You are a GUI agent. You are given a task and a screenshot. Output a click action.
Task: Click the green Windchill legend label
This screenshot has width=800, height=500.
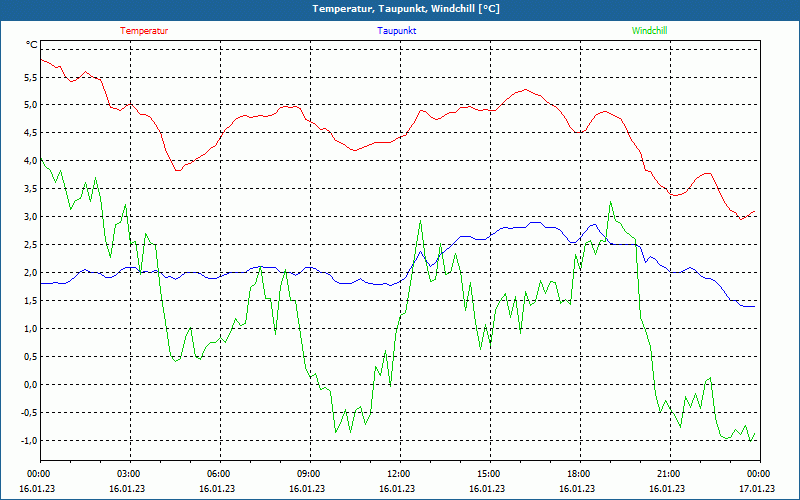649,31
